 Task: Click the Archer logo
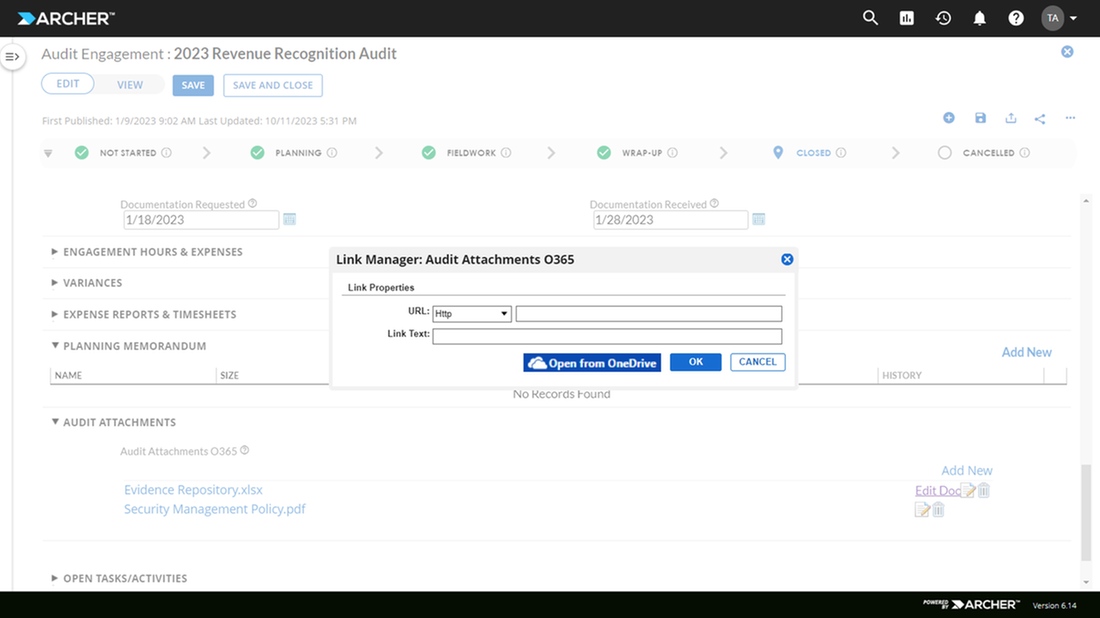[x=66, y=19]
